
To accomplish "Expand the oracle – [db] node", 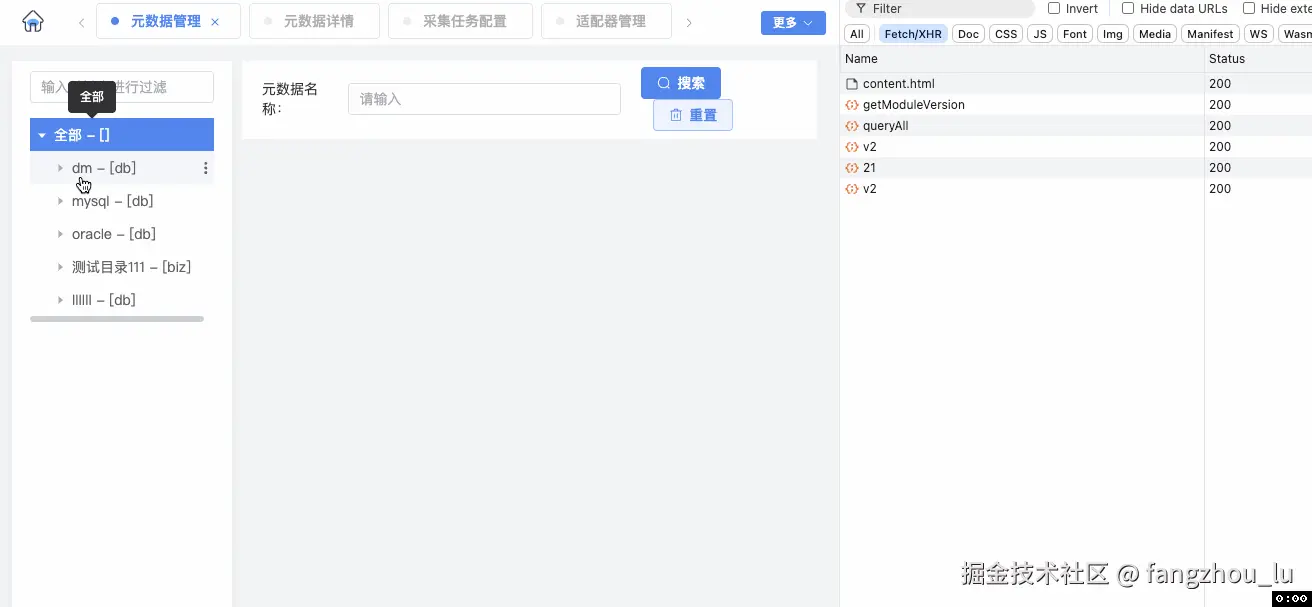I will tap(60, 234).
